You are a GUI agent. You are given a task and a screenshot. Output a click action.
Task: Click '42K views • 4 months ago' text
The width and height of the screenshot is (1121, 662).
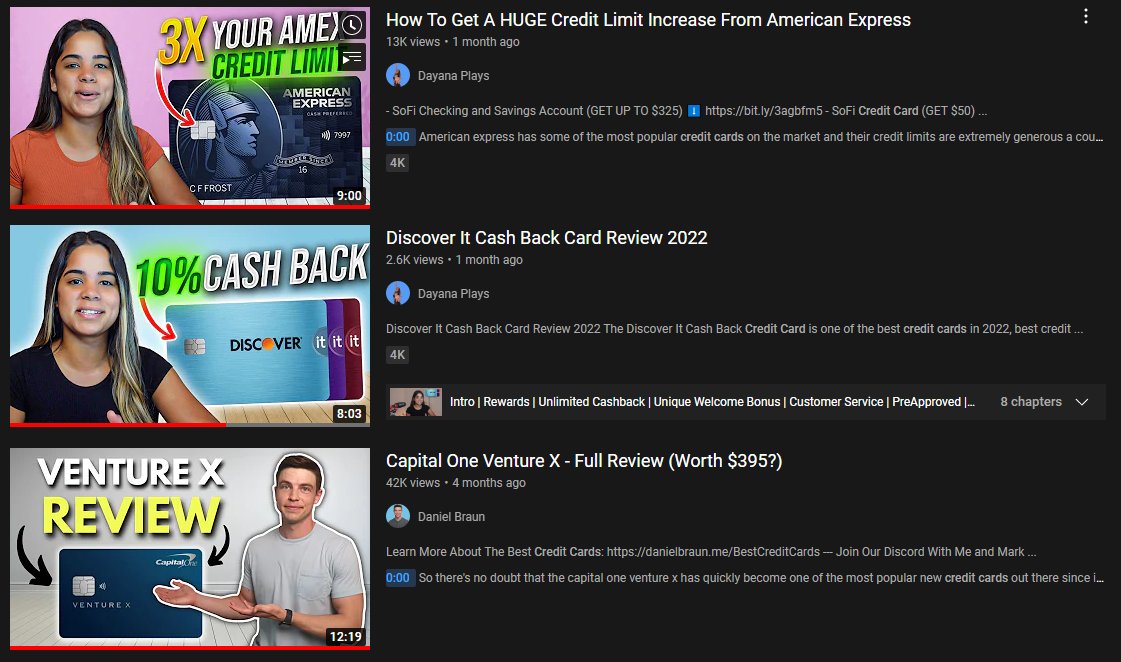point(455,483)
